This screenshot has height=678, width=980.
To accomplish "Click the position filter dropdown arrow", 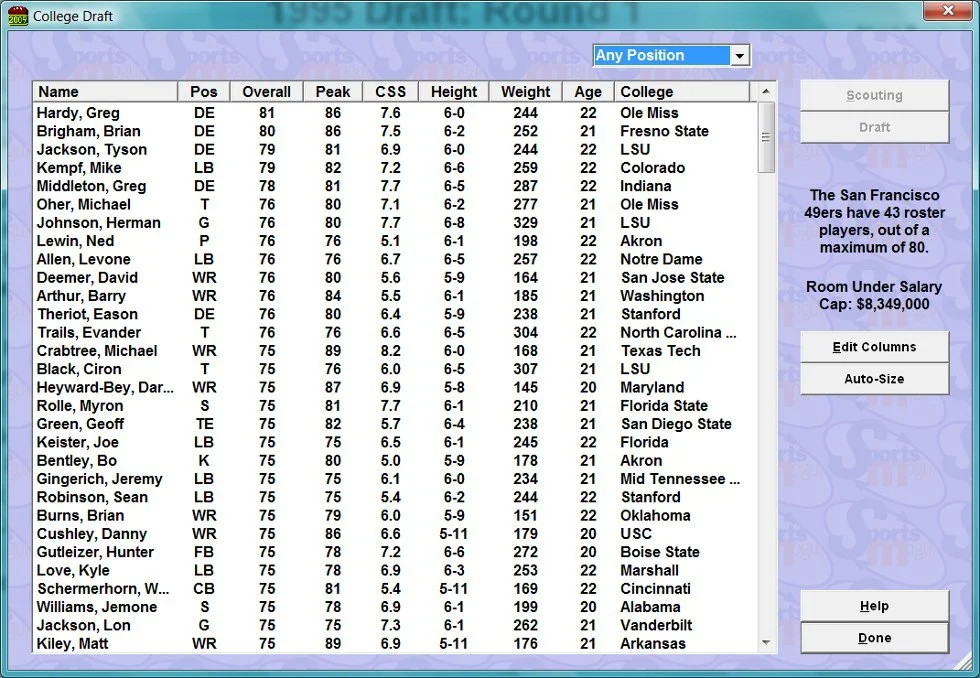I will pos(738,56).
